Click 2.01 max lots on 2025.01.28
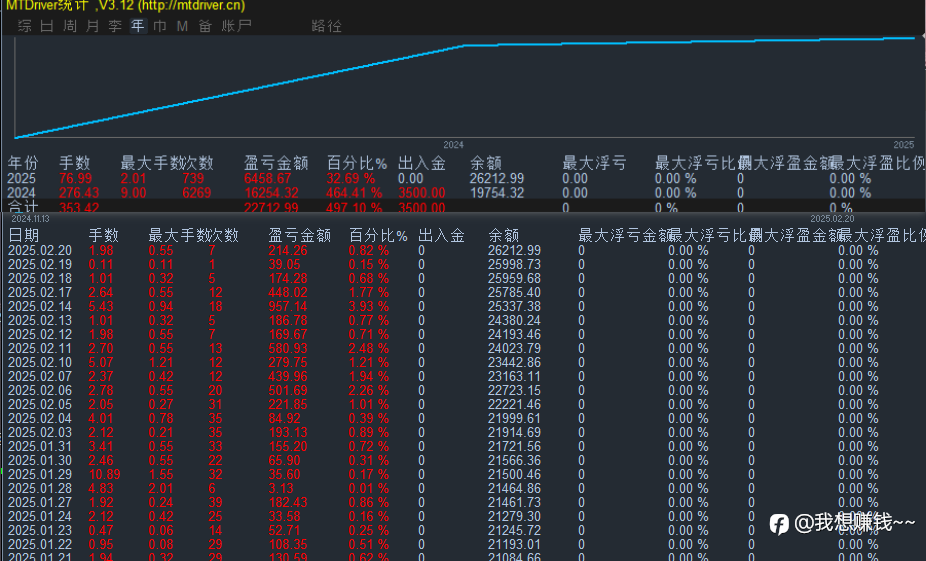The height and width of the screenshot is (561, 926). point(161,489)
